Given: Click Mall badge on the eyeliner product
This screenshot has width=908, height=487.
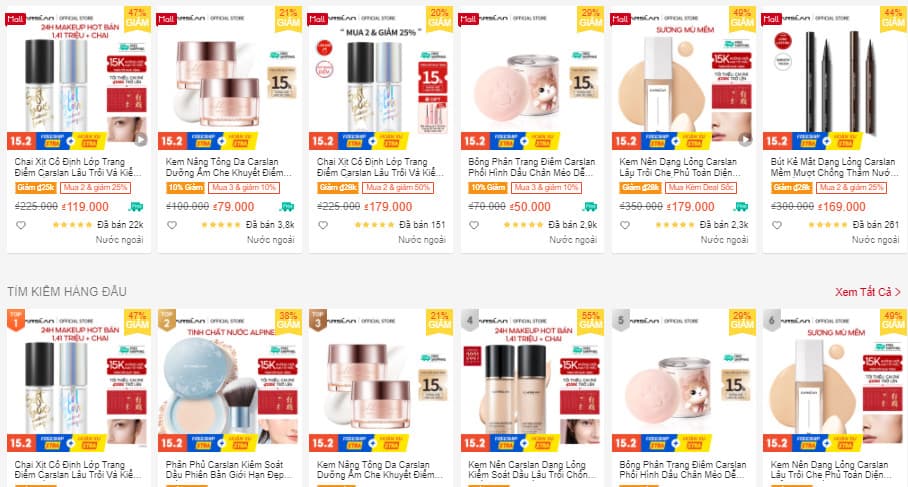Looking at the screenshot, I should point(771,19).
